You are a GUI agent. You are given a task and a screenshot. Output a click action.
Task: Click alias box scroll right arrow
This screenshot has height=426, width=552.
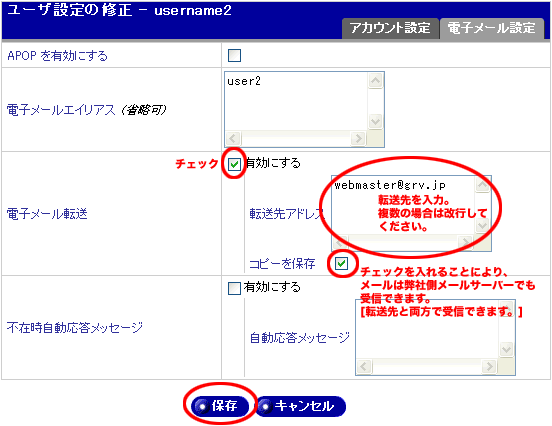358,139
